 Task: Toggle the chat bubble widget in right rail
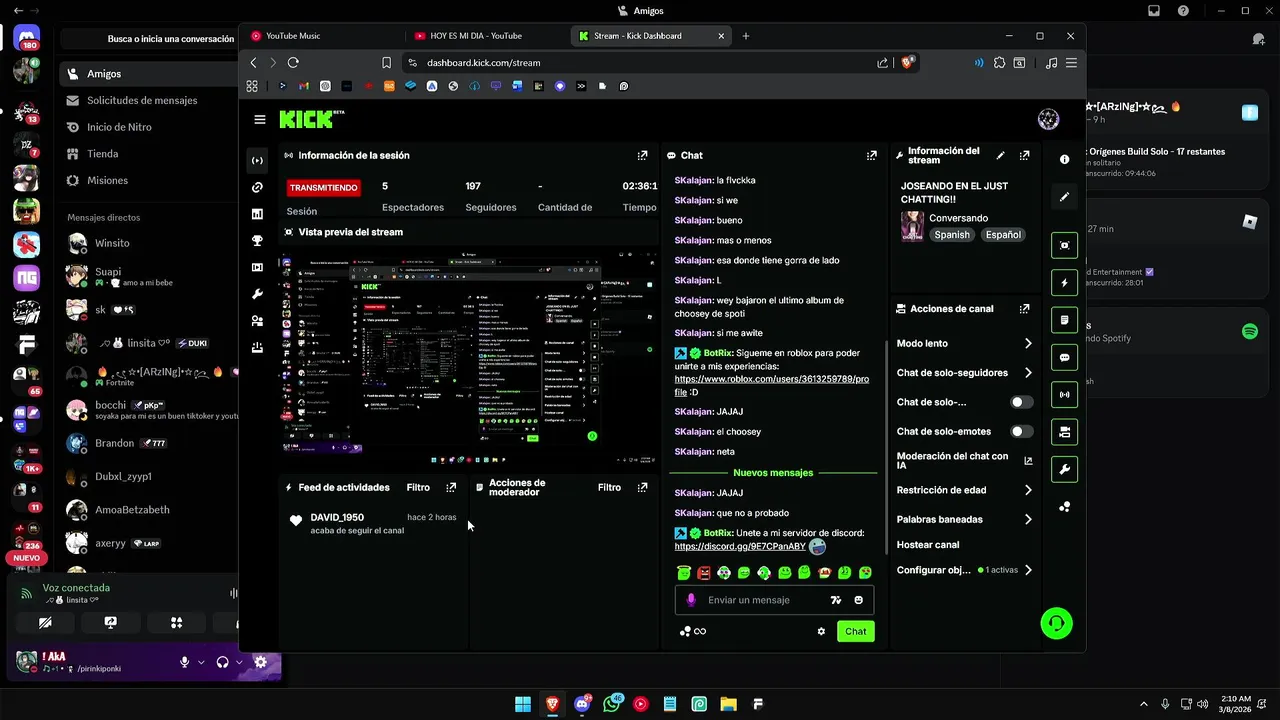pos(1064,358)
